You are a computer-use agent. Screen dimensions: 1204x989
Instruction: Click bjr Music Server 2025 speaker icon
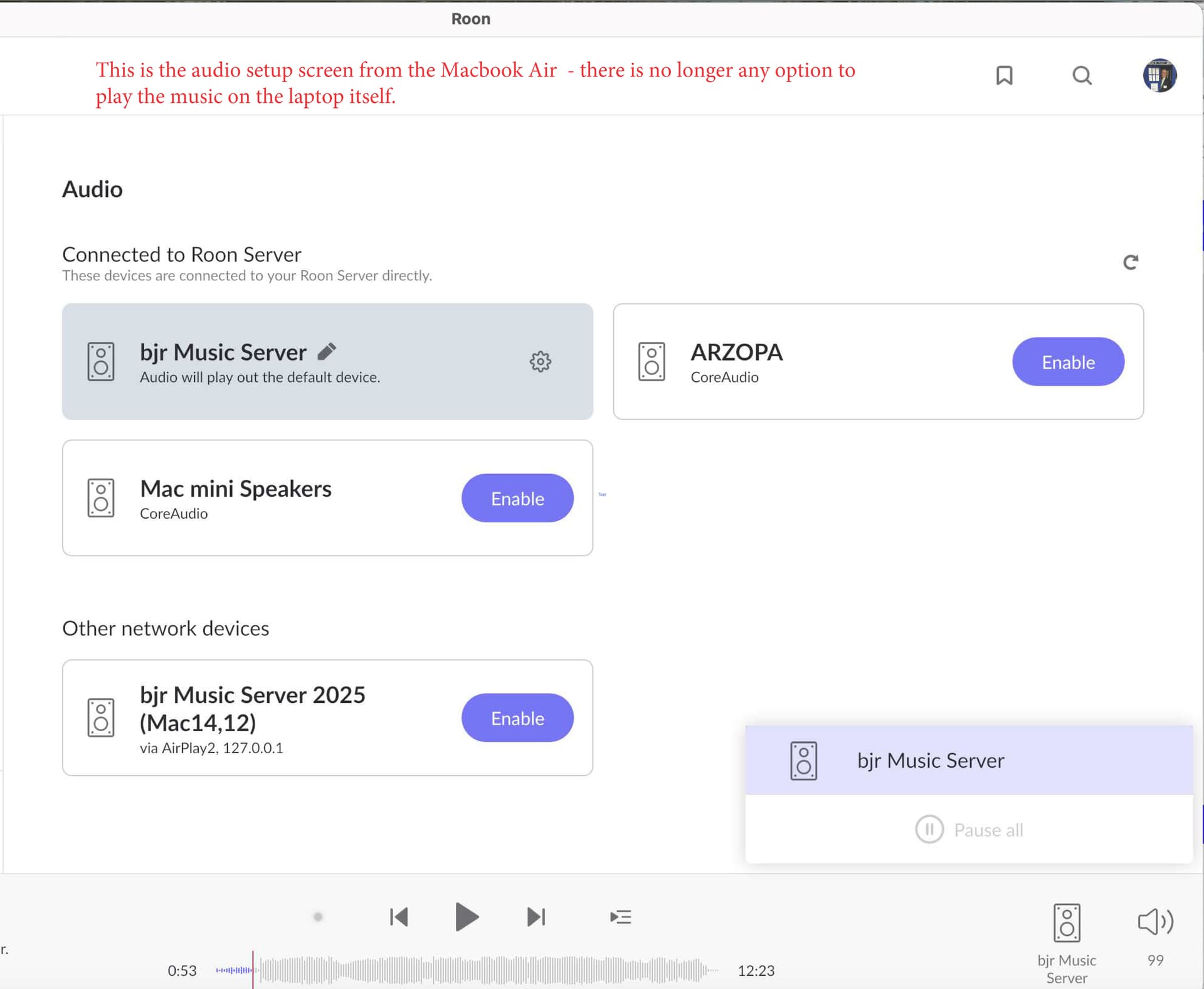(x=101, y=717)
